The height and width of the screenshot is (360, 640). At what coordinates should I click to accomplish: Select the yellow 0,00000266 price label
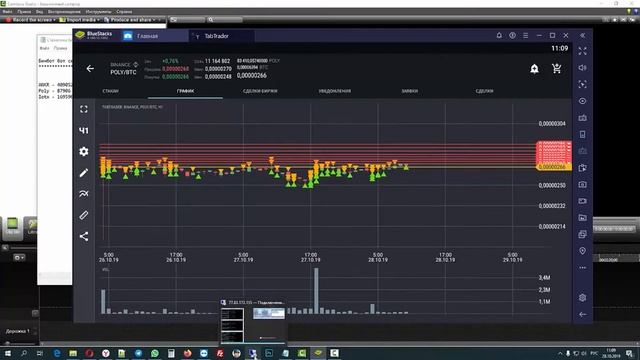coord(553,167)
